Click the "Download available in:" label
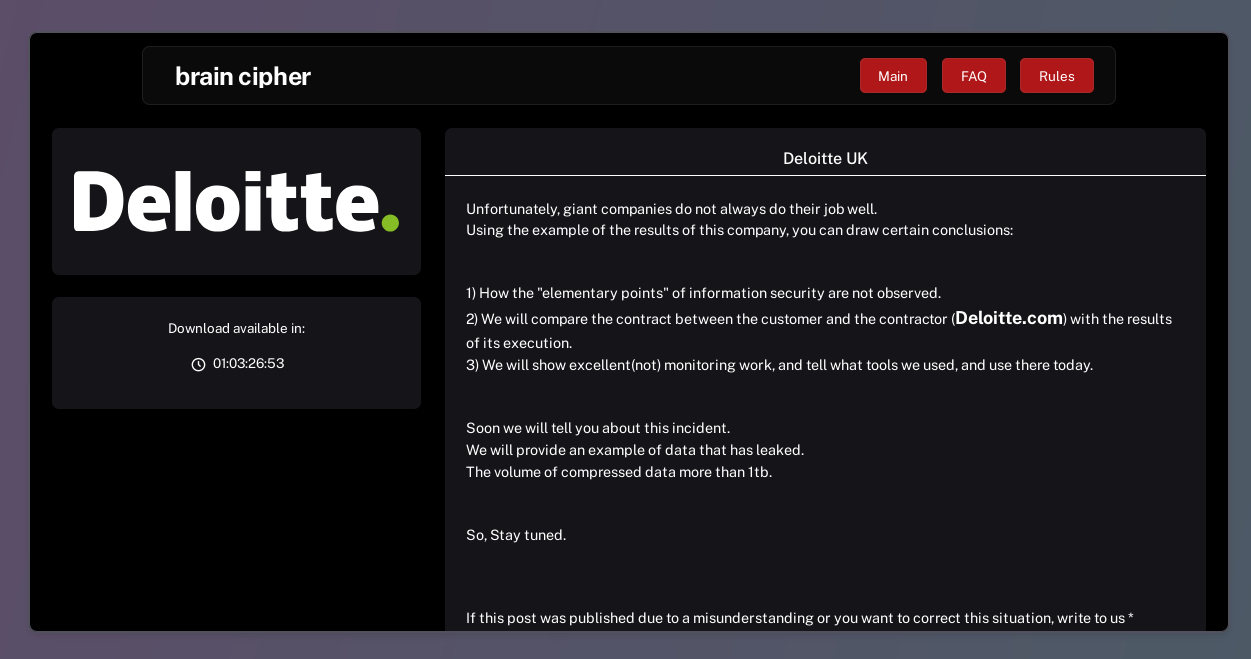The image size is (1251, 659). [x=236, y=328]
